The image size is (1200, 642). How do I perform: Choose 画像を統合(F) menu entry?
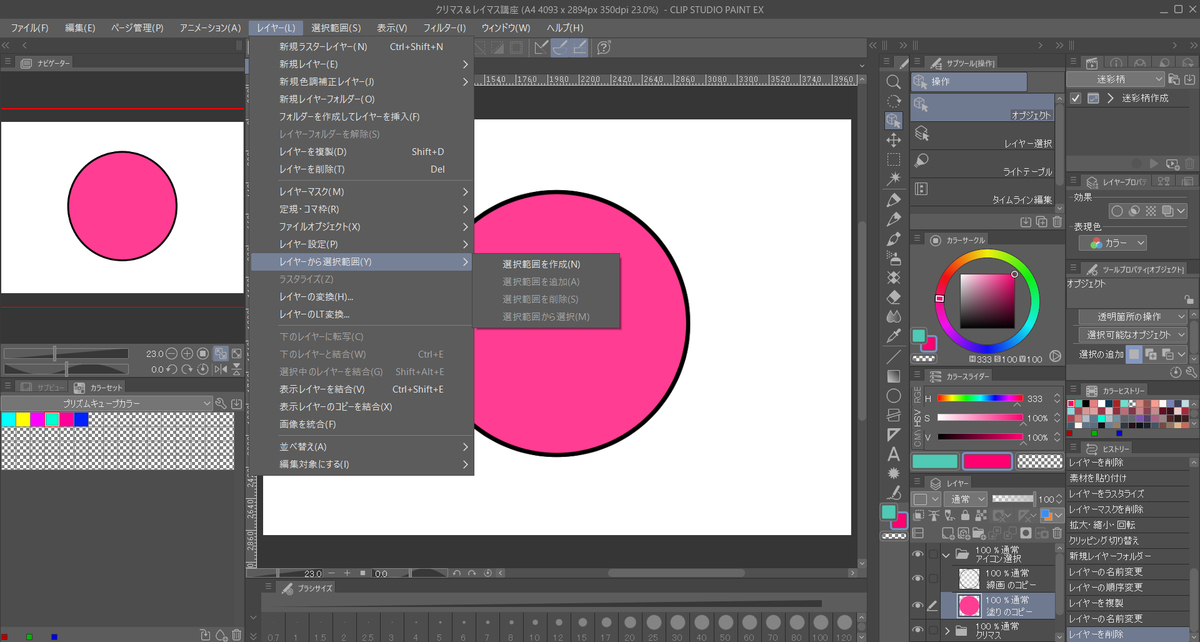pos(360,424)
